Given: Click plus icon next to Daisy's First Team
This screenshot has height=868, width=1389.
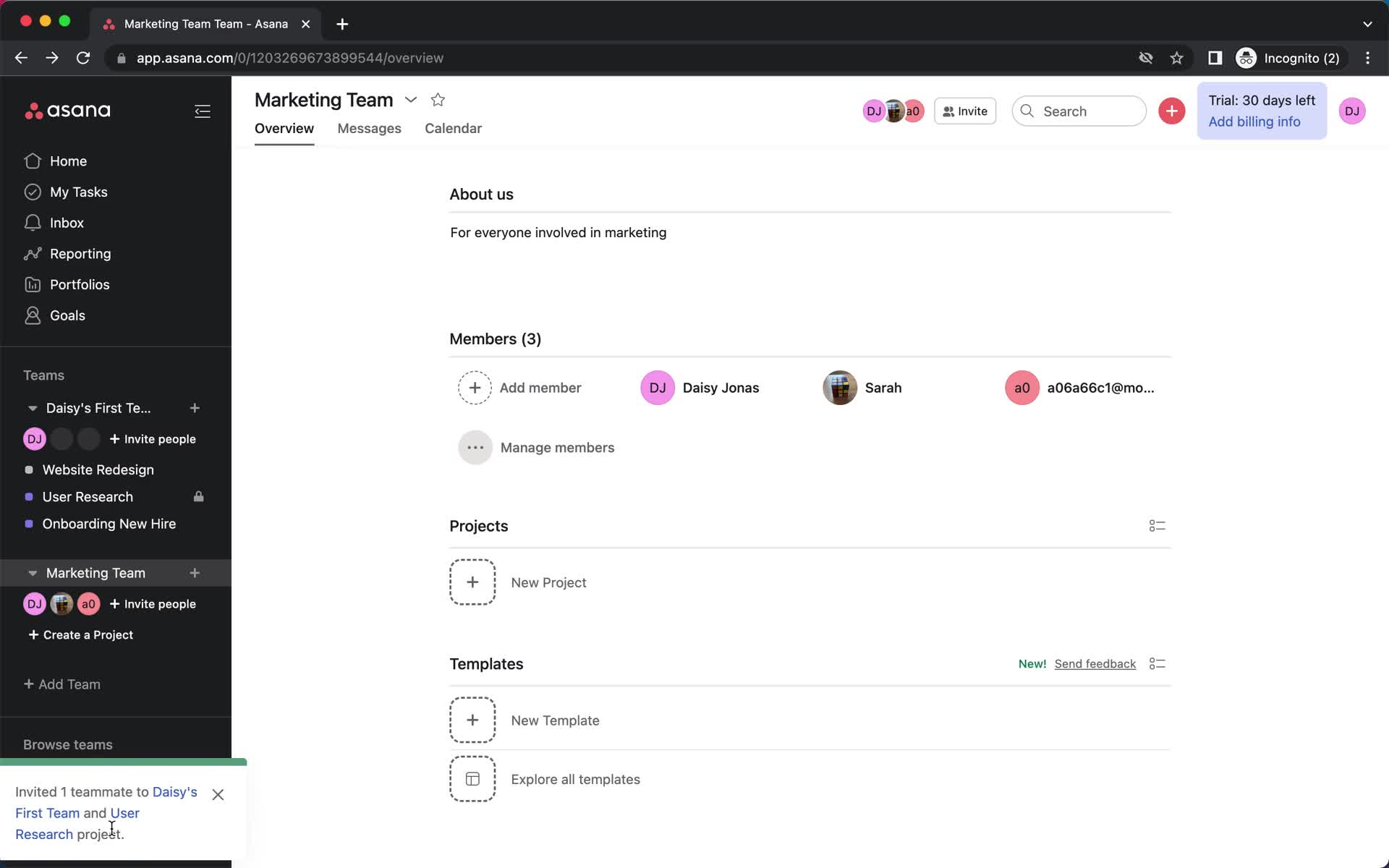Looking at the screenshot, I should pos(195,408).
